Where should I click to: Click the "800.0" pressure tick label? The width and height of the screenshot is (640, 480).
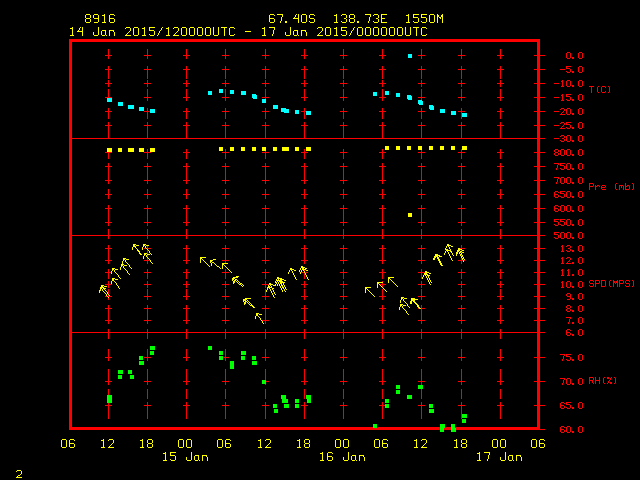569,153
